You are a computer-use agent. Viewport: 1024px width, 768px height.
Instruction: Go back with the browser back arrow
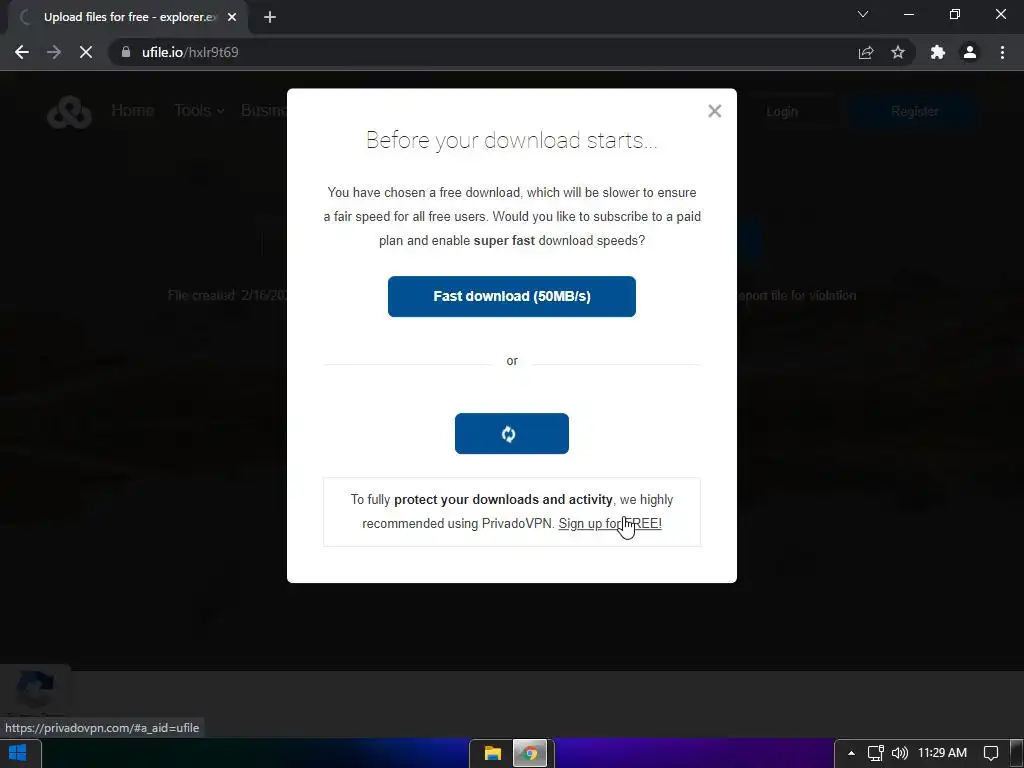click(22, 52)
